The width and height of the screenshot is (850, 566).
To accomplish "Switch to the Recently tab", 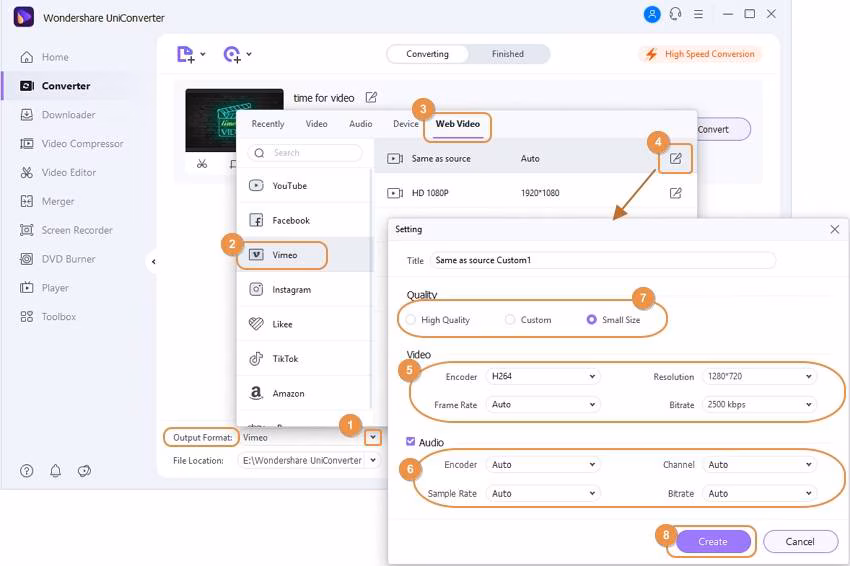I will (268, 124).
